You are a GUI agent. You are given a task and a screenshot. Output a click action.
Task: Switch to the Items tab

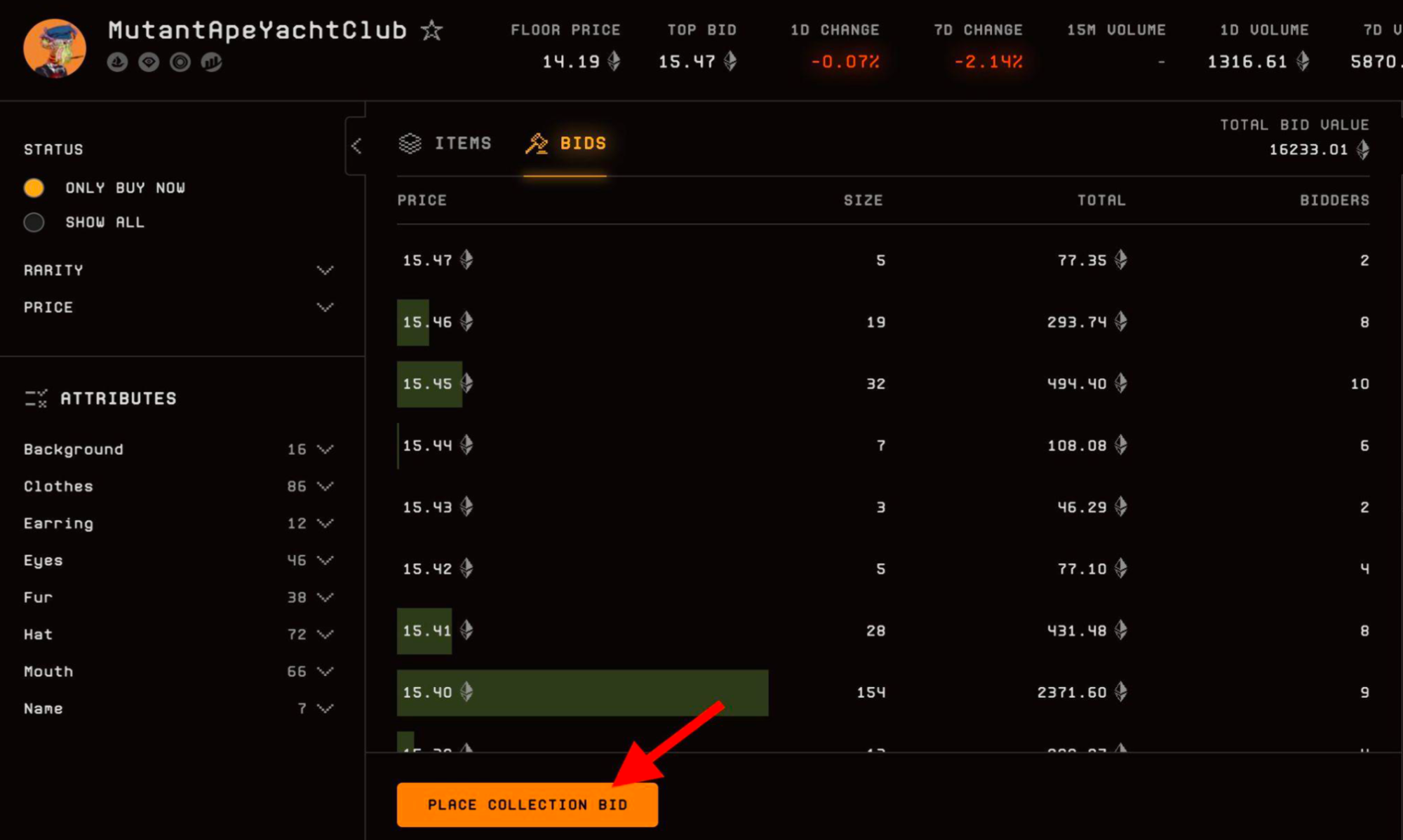click(445, 143)
